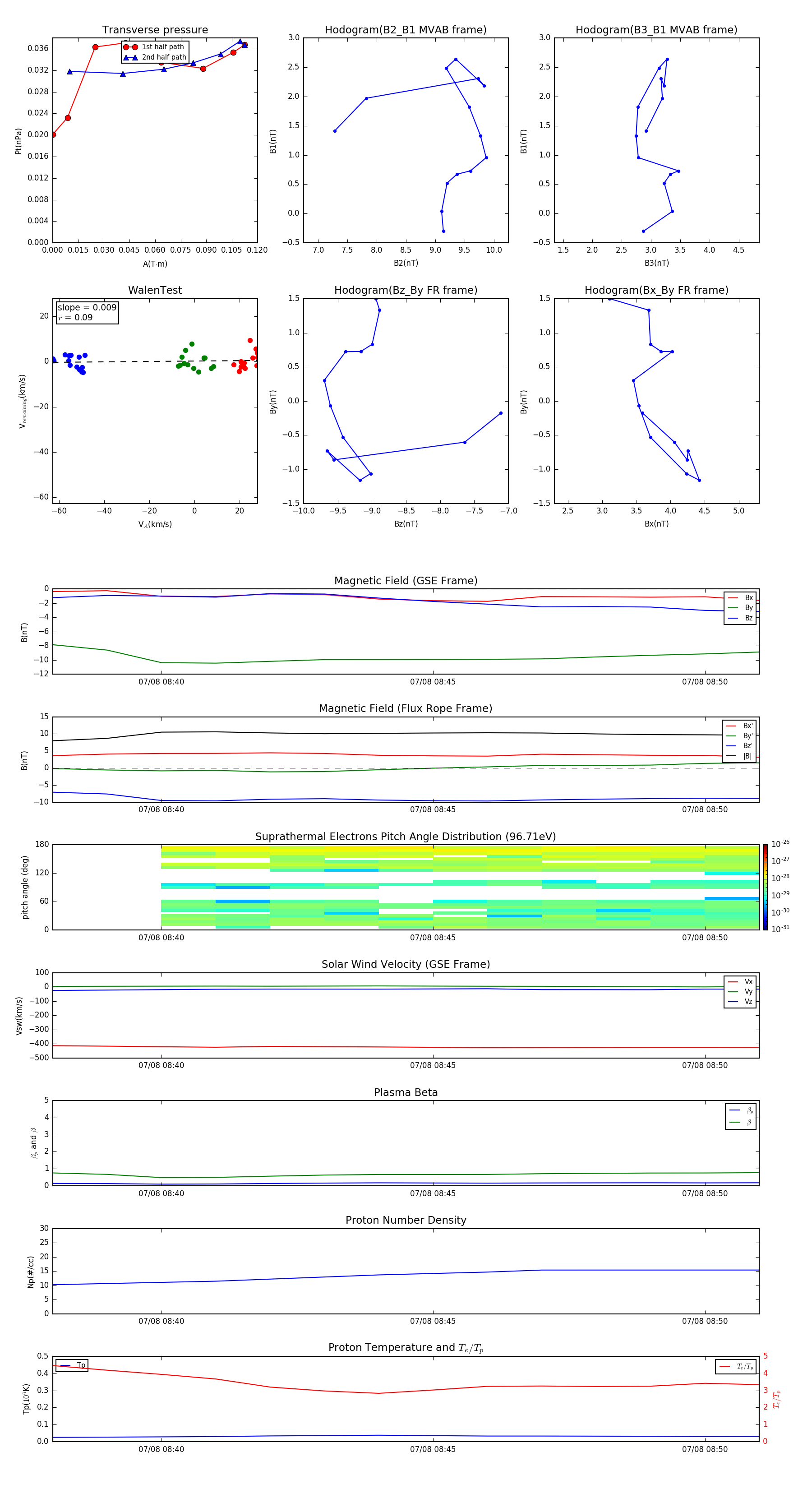Click the 'Plasma Beta' panel title
The image size is (812, 1489).
click(x=406, y=1092)
